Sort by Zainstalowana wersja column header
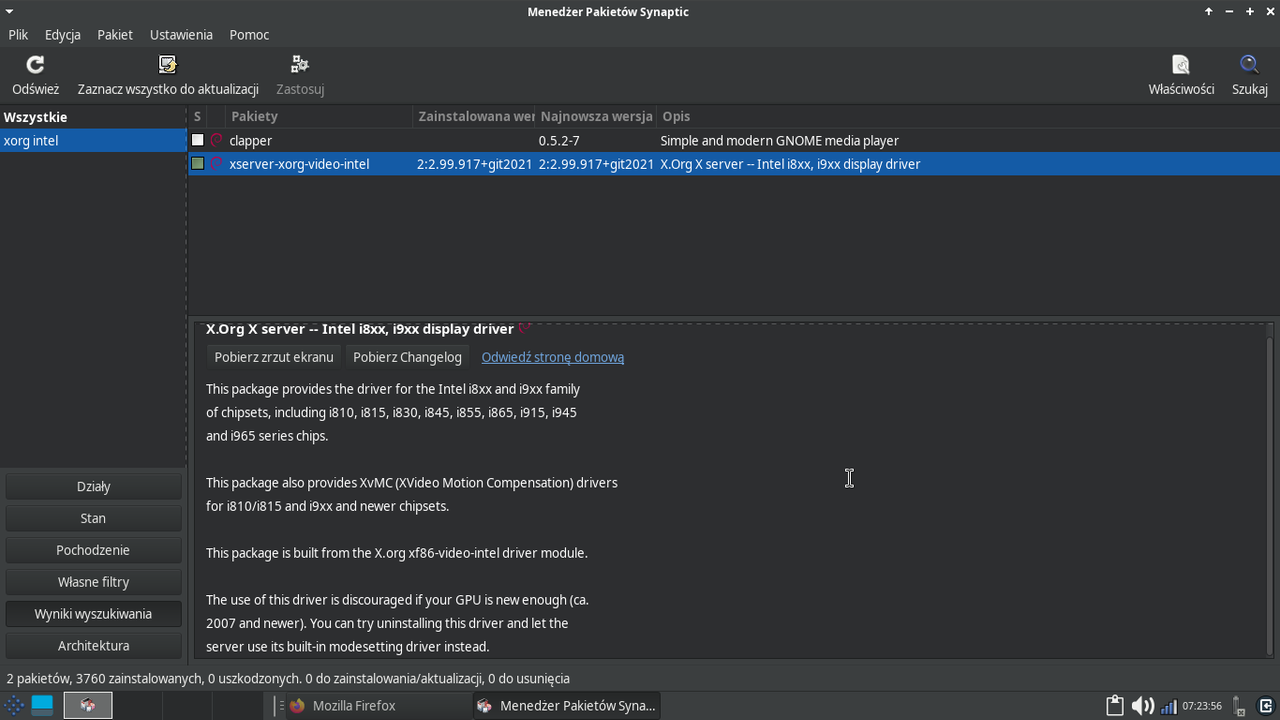 (474, 117)
